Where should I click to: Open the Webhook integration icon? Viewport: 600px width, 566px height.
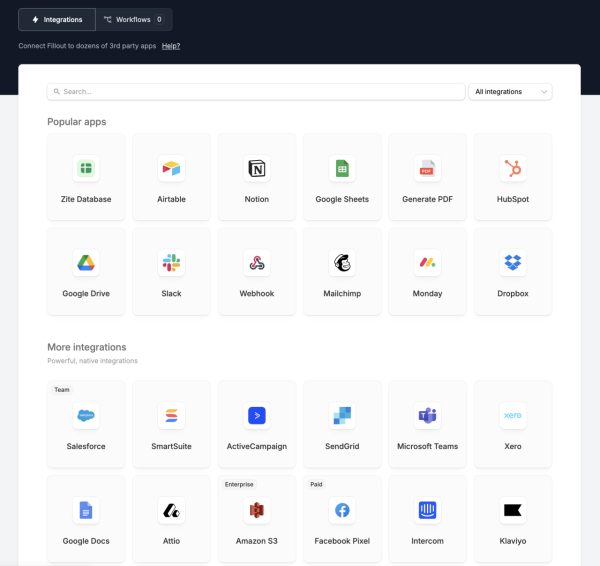[257, 263]
